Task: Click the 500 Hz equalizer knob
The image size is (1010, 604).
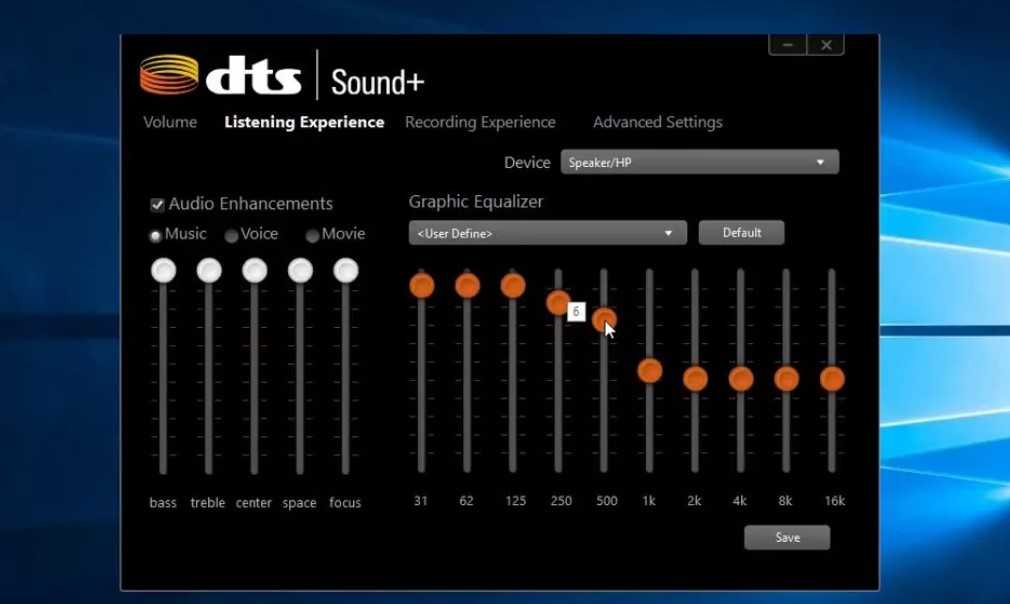Action: coord(604,319)
